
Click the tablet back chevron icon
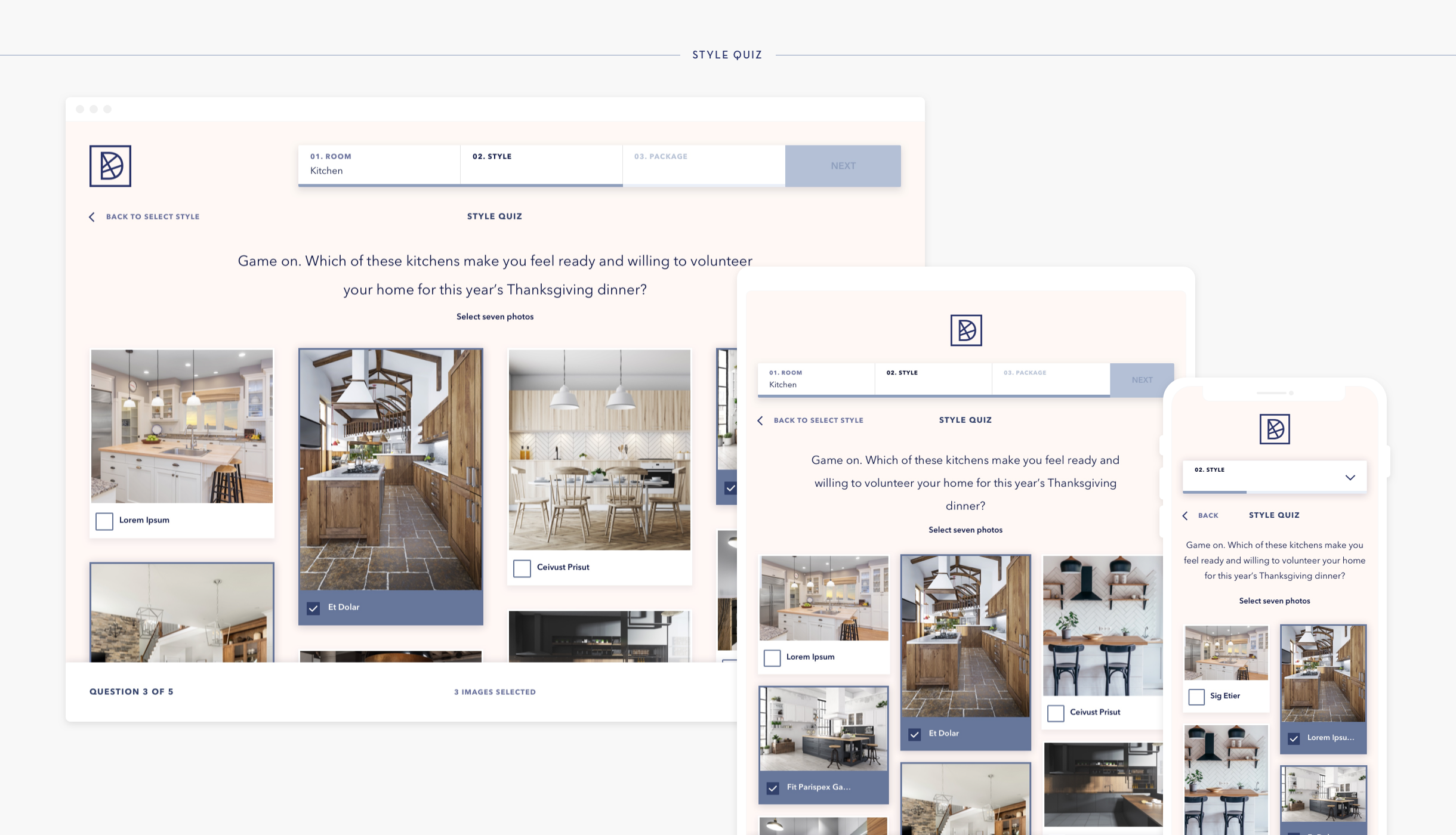[760, 420]
